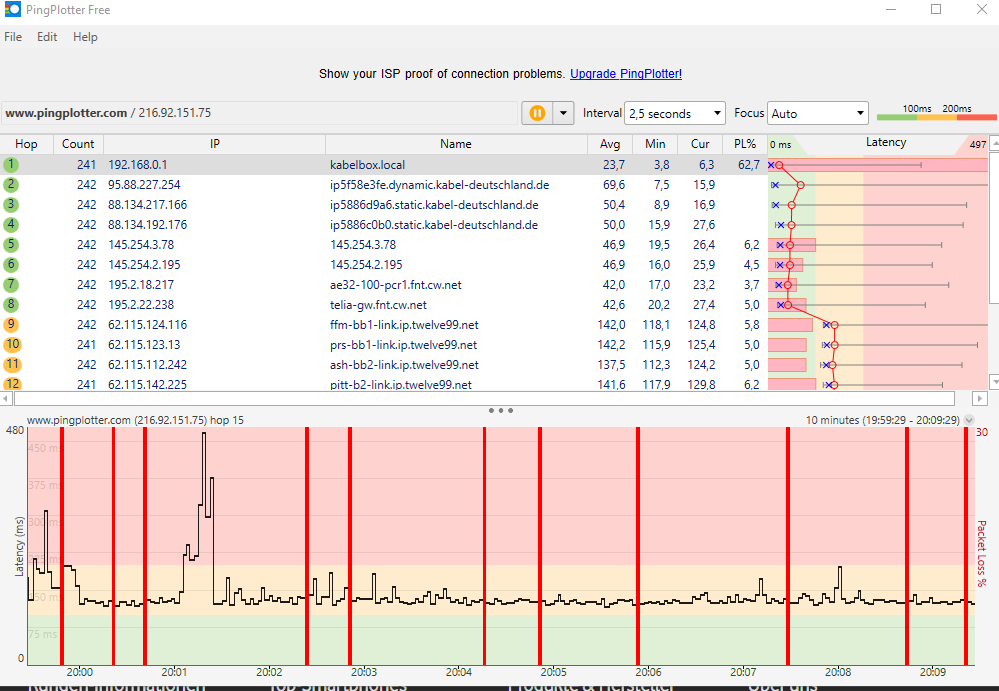Click the PL% column header
999x691 pixels.
(x=745, y=144)
